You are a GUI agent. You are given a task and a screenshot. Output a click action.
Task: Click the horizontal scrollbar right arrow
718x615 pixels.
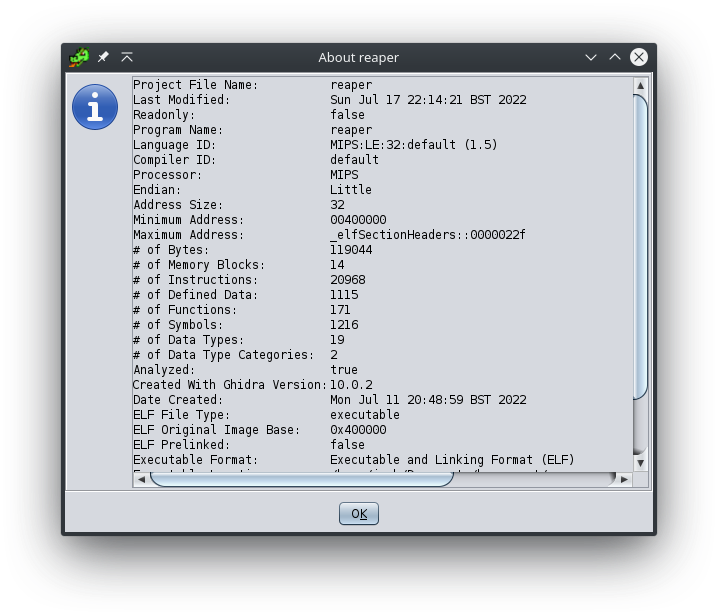[x=625, y=480]
